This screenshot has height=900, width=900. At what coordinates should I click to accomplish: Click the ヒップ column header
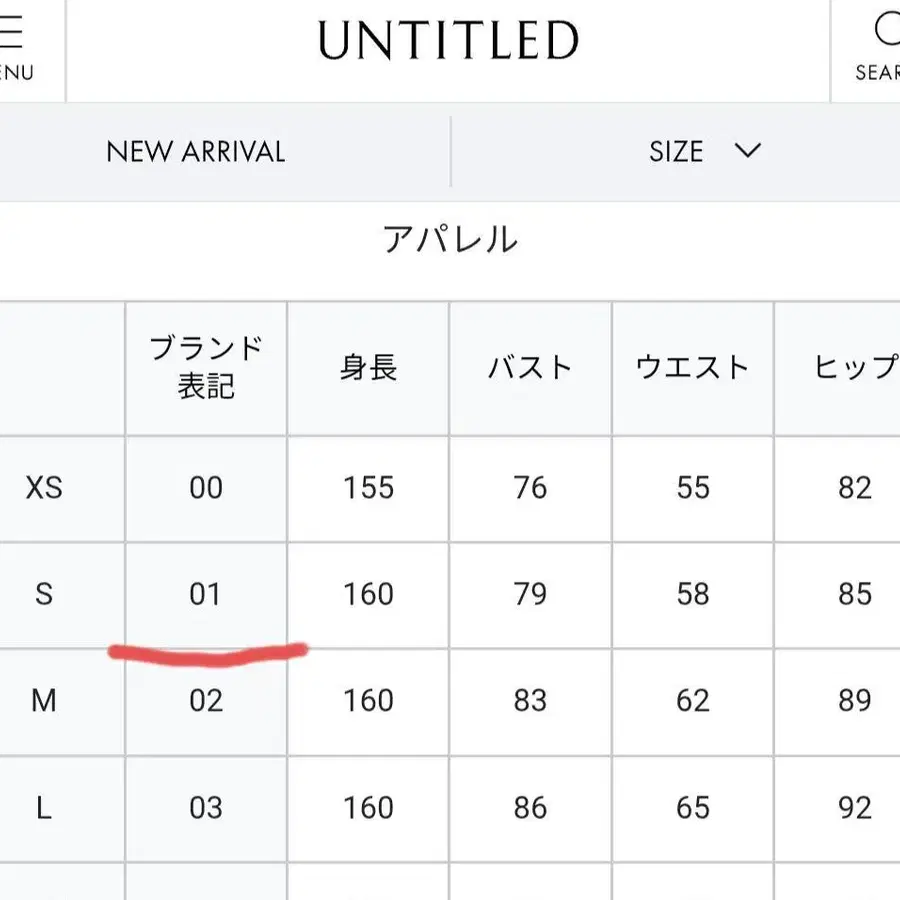[x=854, y=368]
